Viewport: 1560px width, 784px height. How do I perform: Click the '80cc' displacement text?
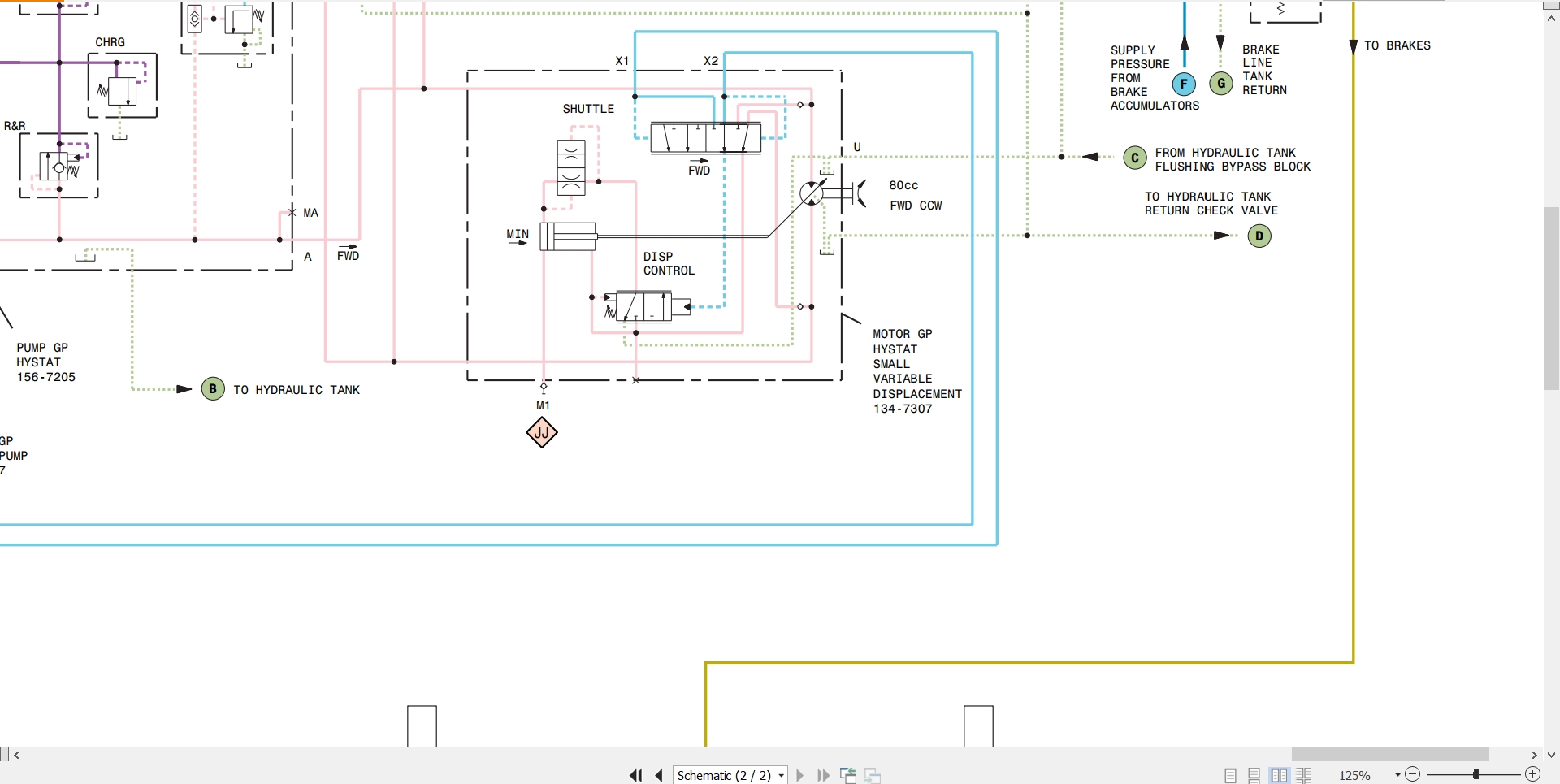(x=903, y=185)
